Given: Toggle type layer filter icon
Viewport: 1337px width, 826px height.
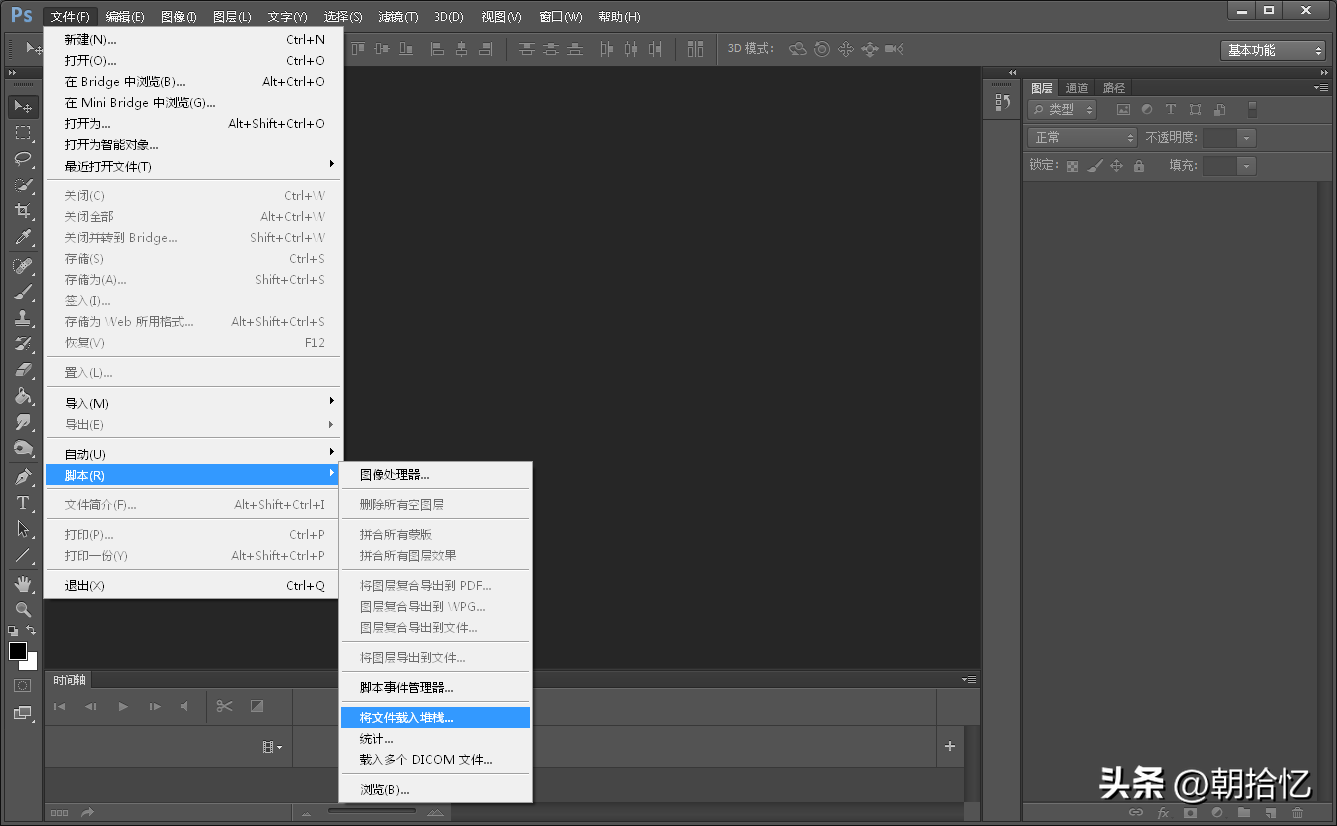Looking at the screenshot, I should tap(1170, 110).
